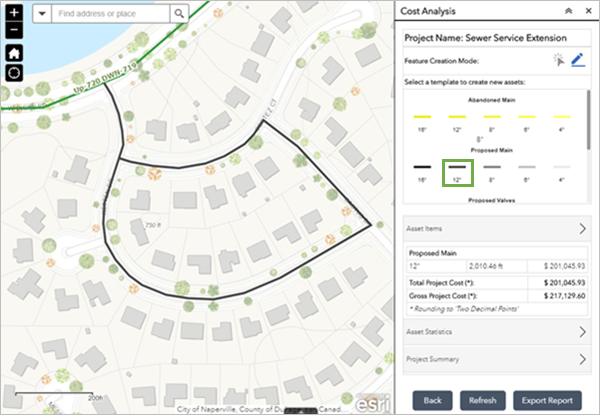600x415 pixels.
Task: Click the search magnifier icon
Action: coord(178,14)
